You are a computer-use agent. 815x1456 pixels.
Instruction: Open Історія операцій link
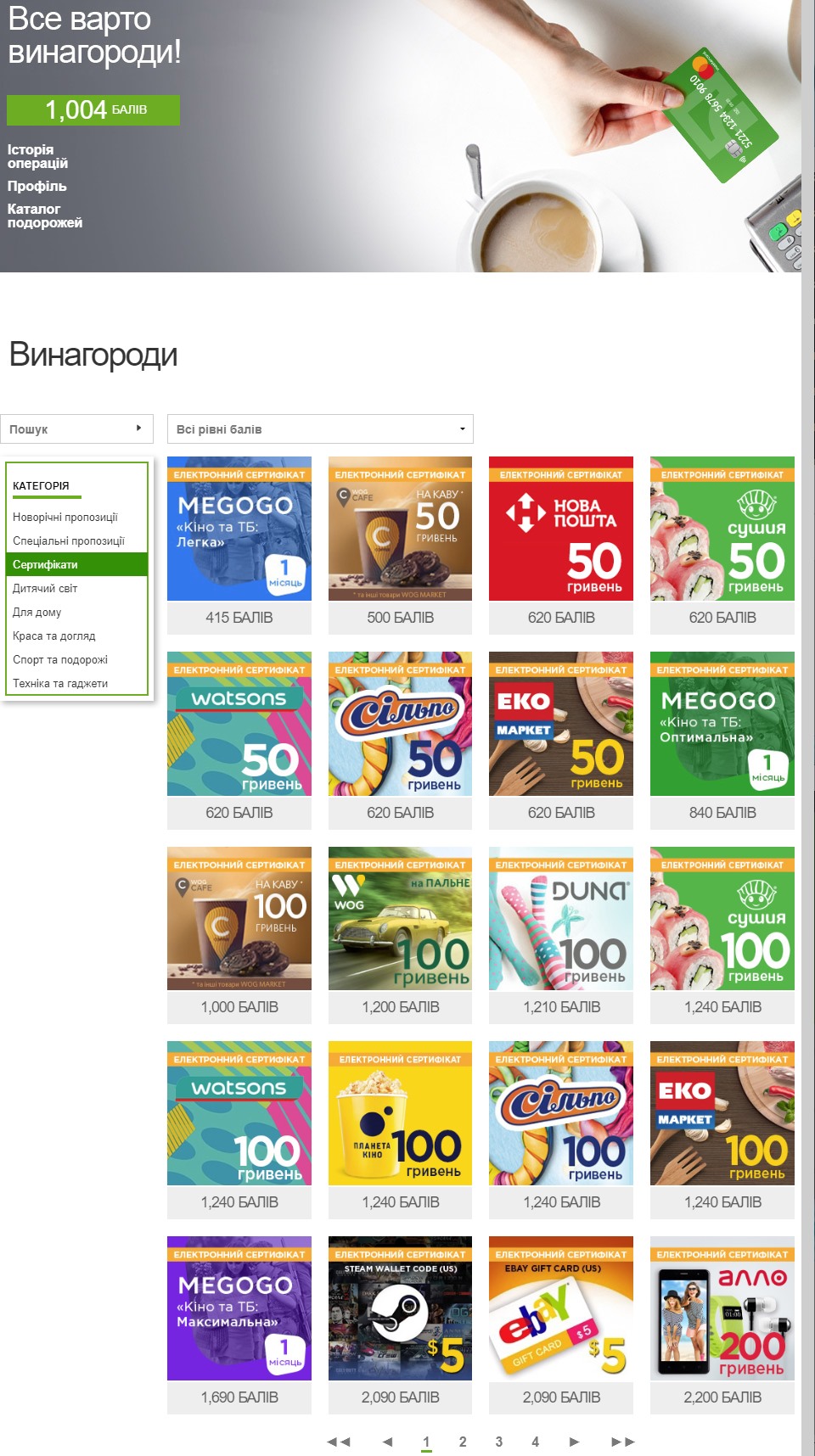point(38,156)
